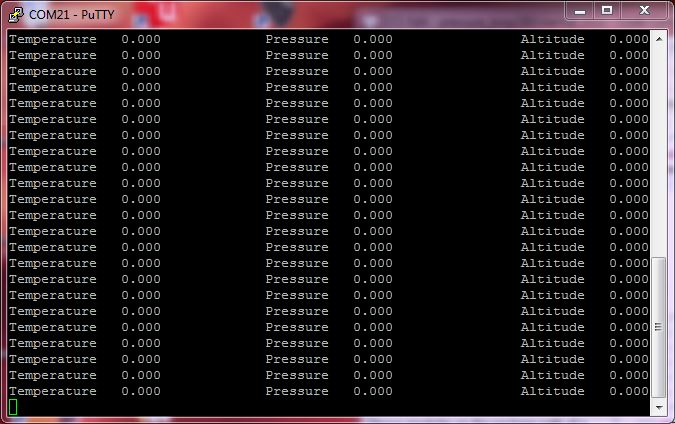
Task: Click the vertical scrollbar thumb
Action: pos(659,328)
